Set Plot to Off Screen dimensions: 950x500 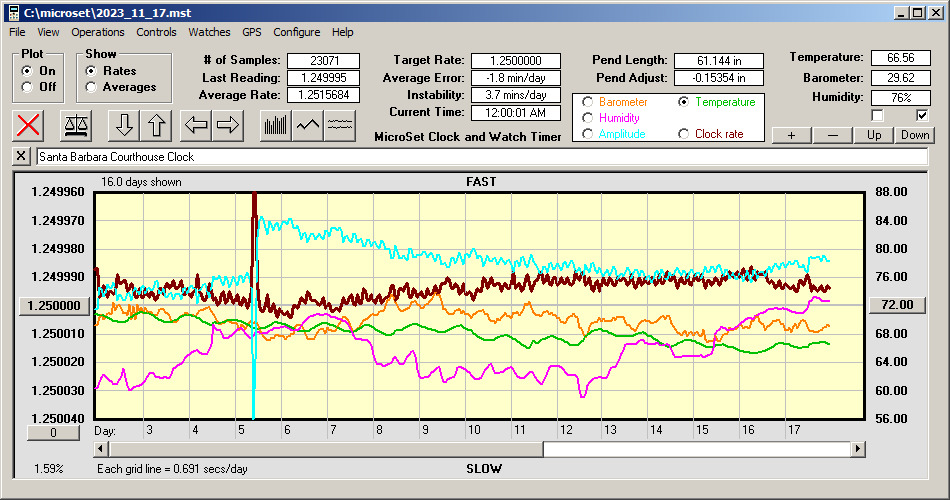[x=27, y=87]
